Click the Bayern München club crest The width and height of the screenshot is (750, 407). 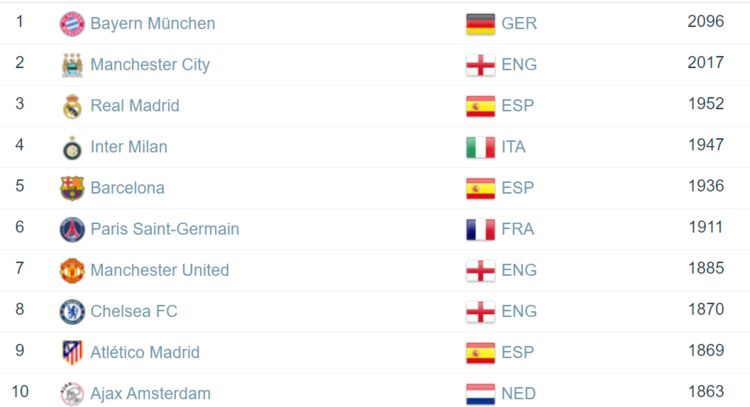click(72, 24)
